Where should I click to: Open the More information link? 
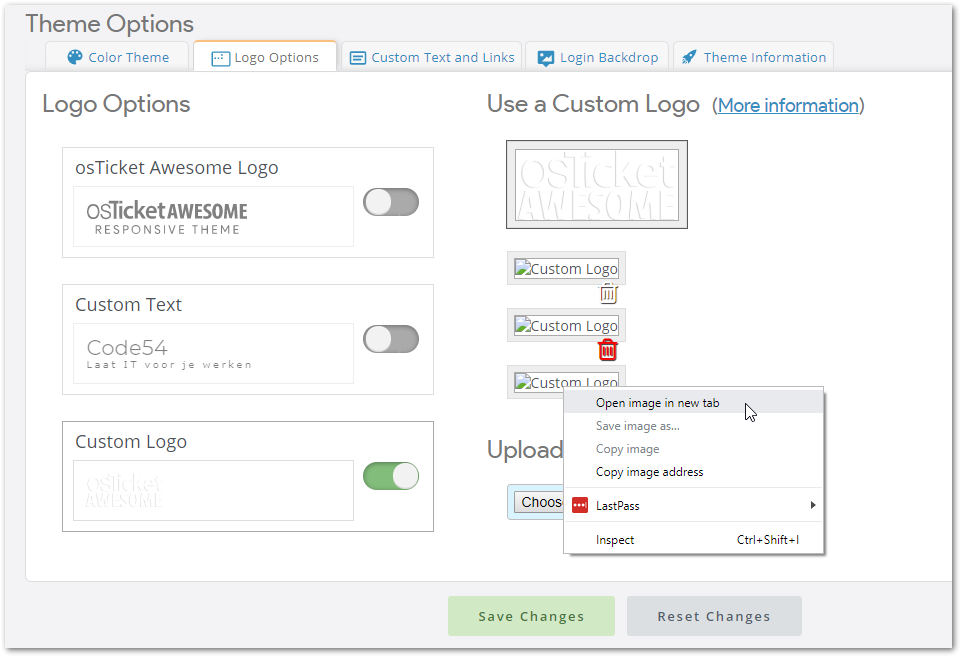(788, 105)
